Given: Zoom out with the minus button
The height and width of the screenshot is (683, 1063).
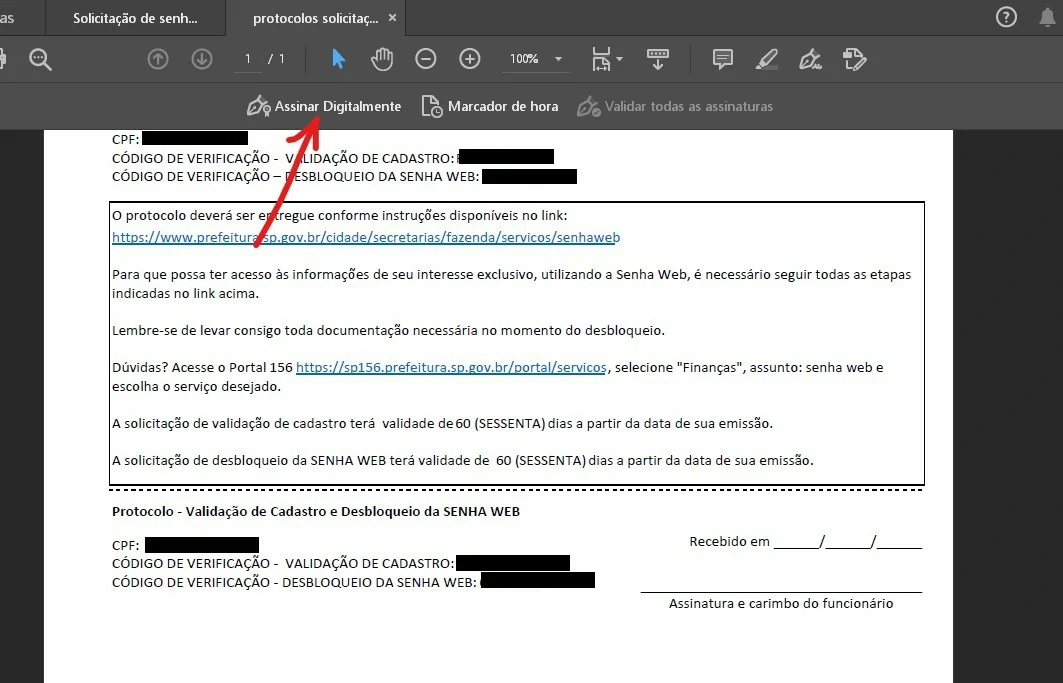Looking at the screenshot, I should point(426,59).
